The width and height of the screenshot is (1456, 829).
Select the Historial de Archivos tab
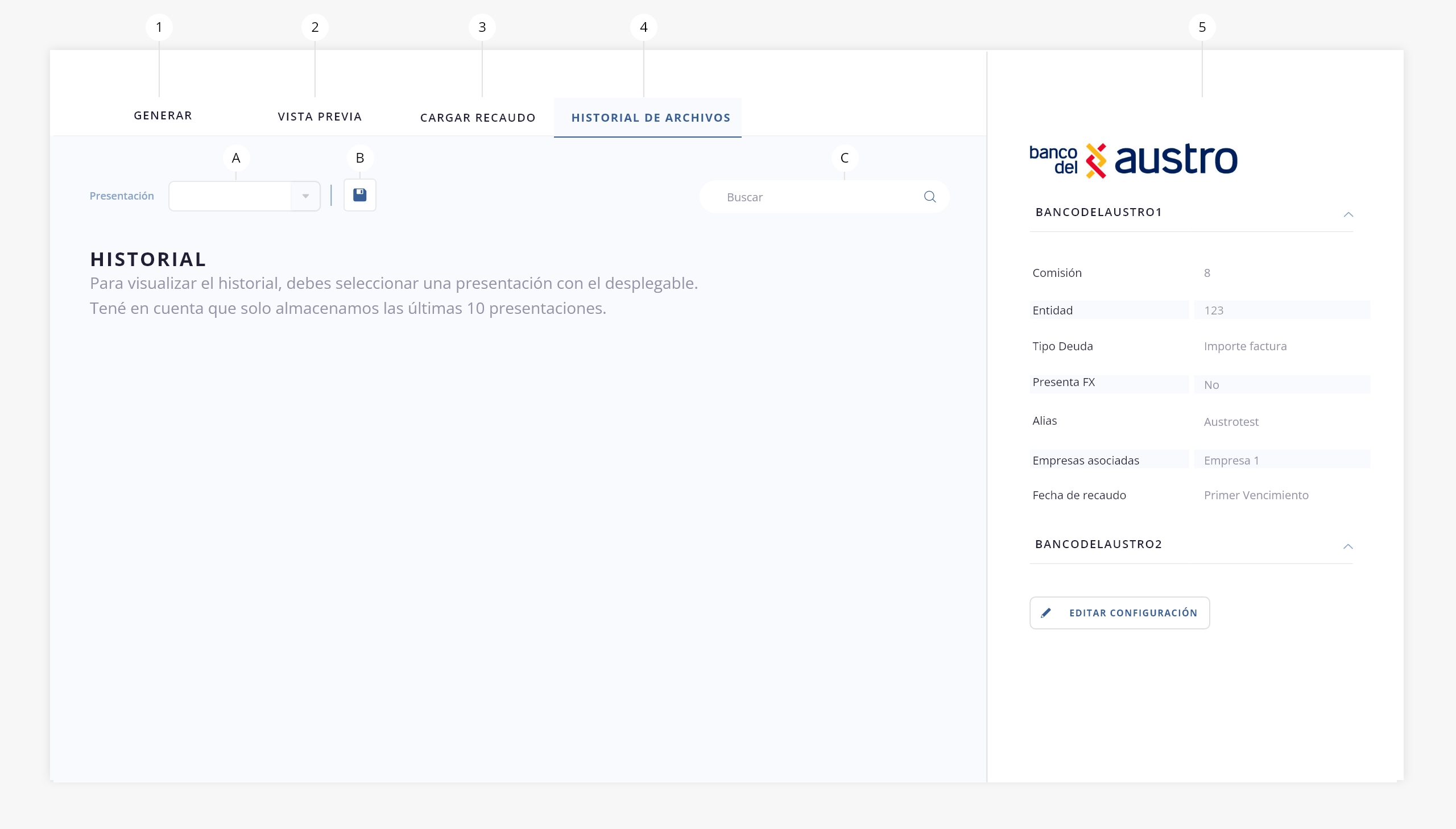click(x=650, y=118)
